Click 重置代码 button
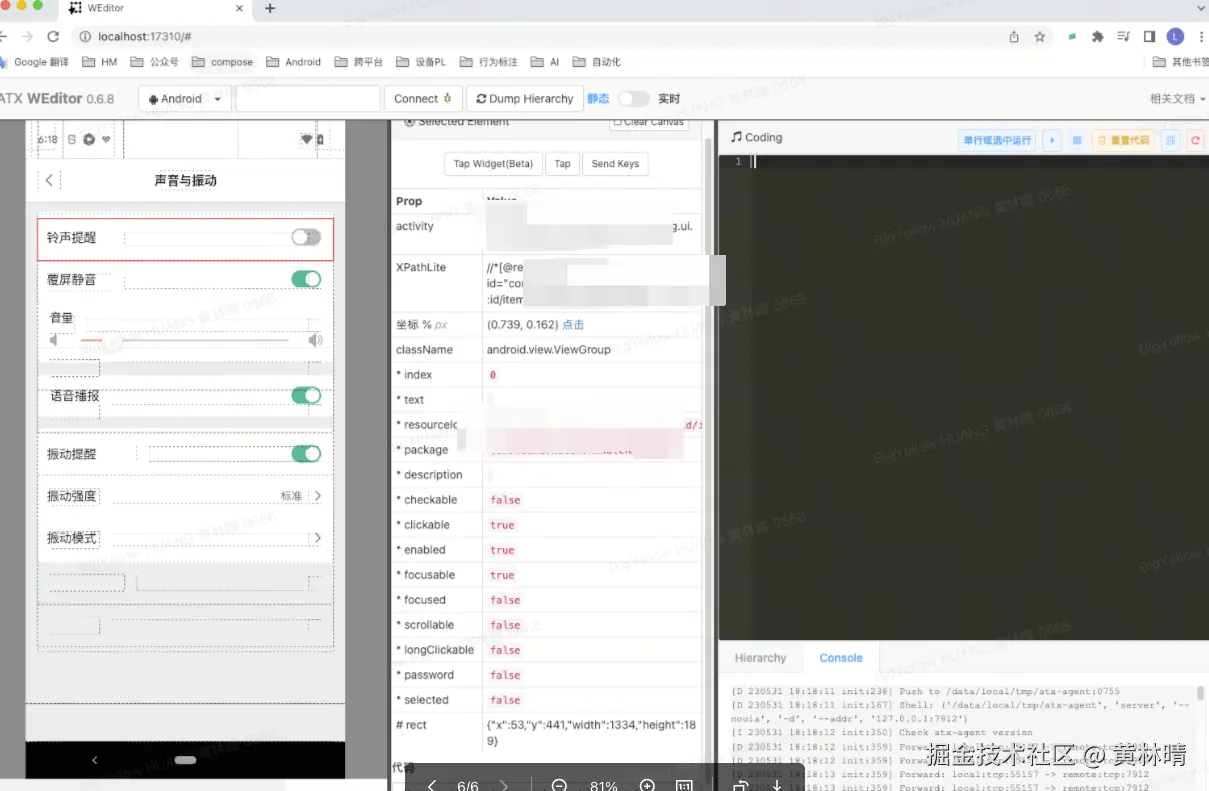The height and width of the screenshot is (791, 1209). (x=1124, y=141)
